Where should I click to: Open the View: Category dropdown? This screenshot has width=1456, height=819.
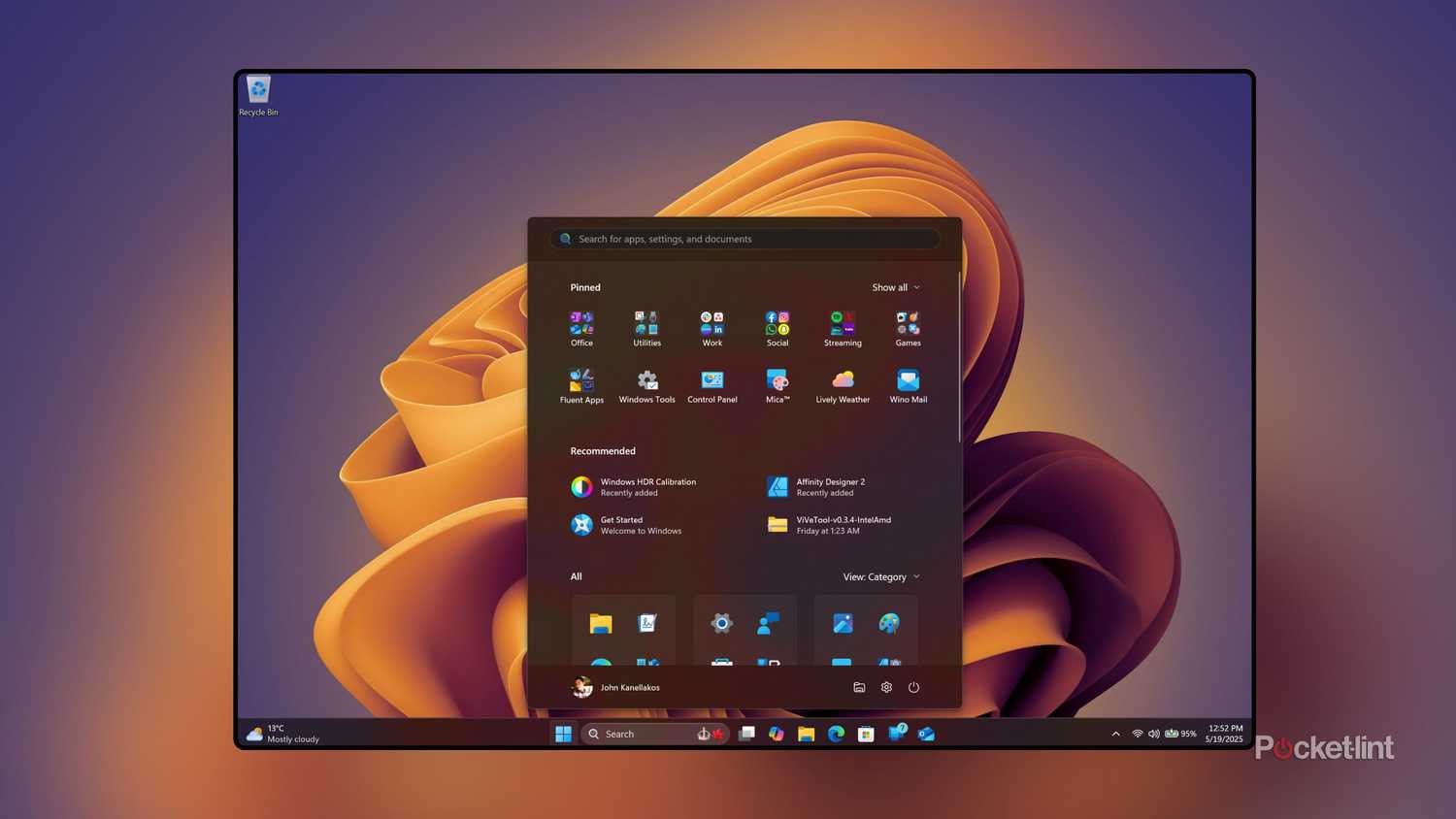[879, 576]
